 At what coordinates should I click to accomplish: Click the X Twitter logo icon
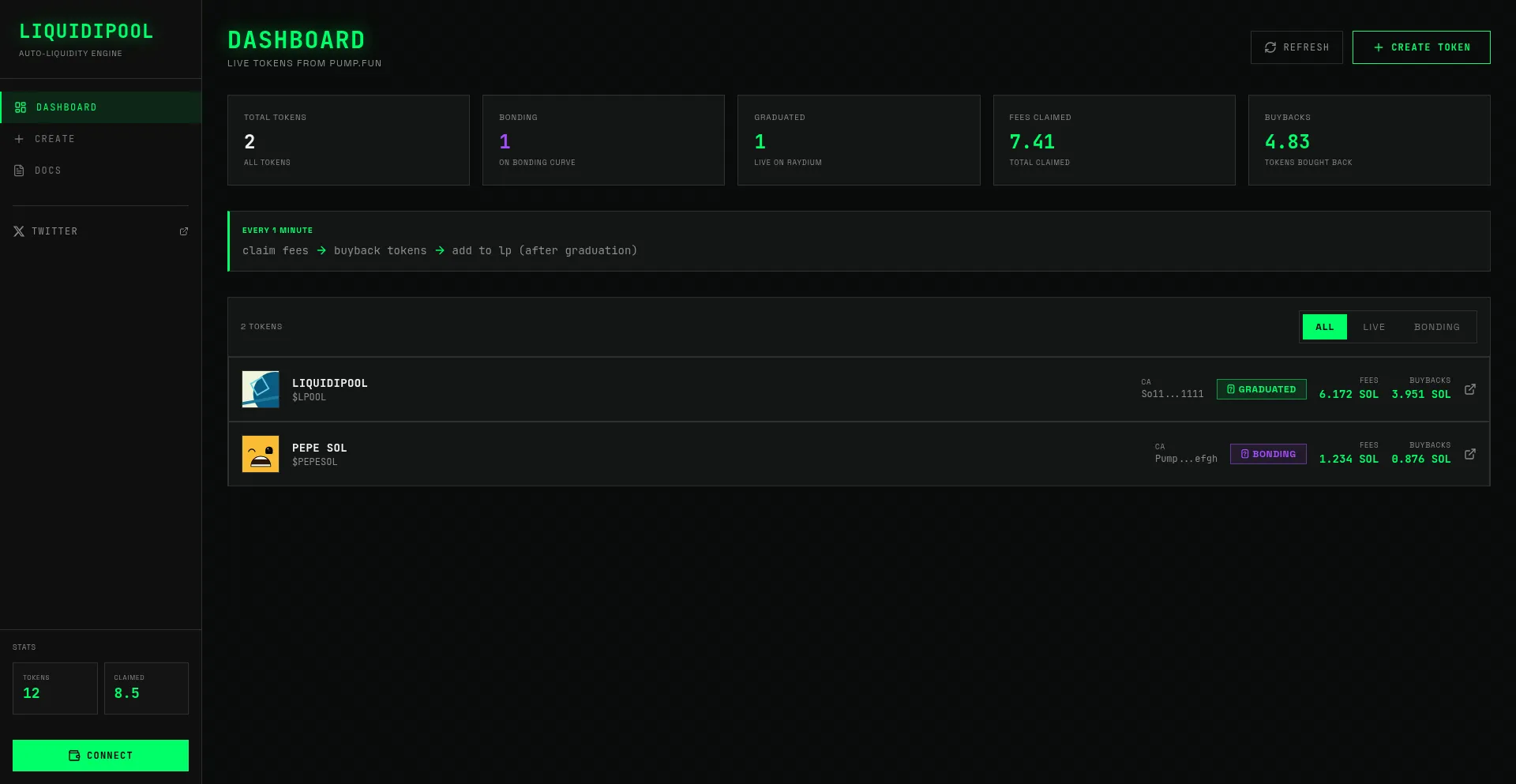pyautogui.click(x=19, y=231)
